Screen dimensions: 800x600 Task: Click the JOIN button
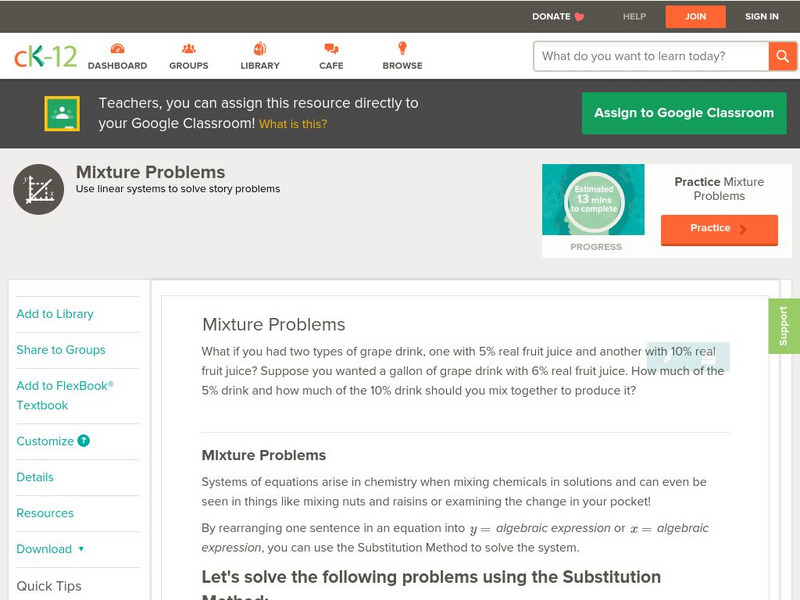tap(696, 16)
